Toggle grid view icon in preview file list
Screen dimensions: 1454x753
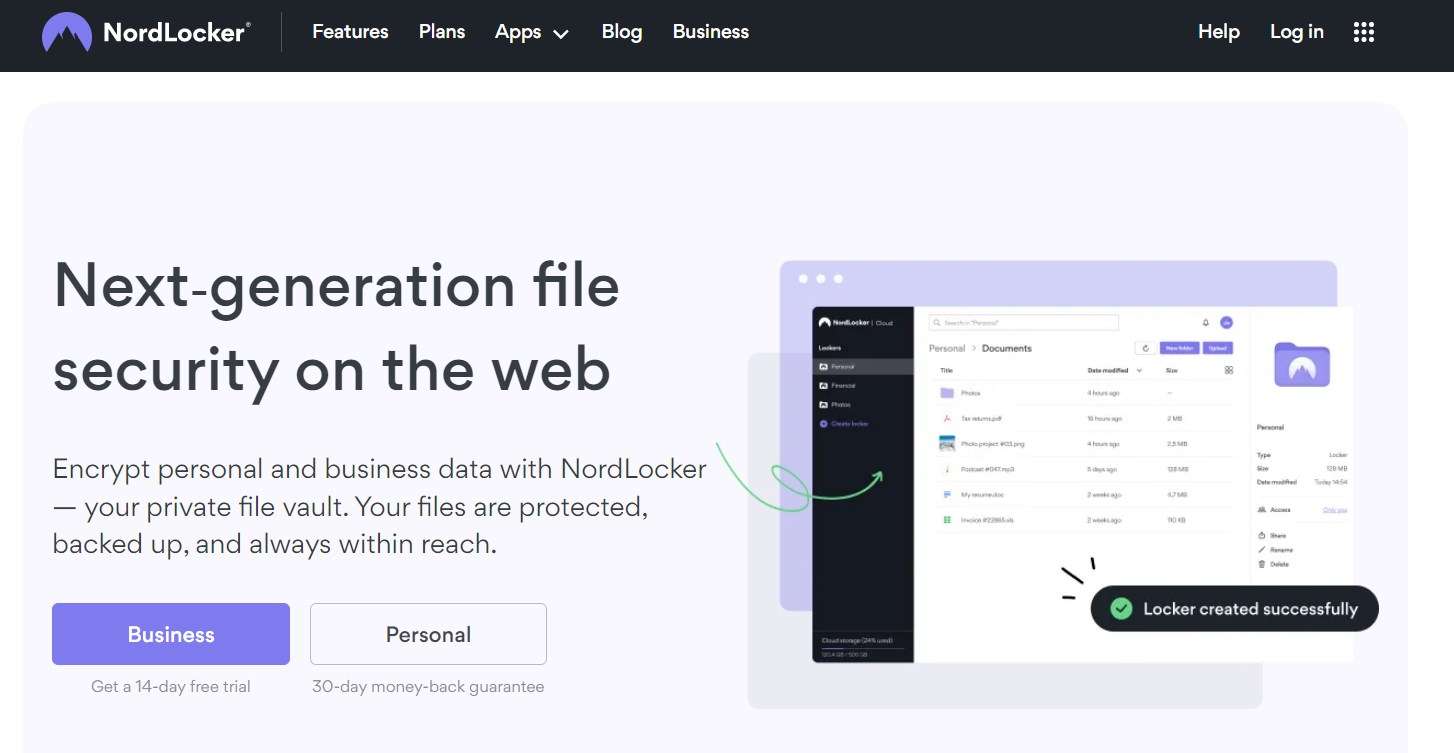pos(1229,370)
